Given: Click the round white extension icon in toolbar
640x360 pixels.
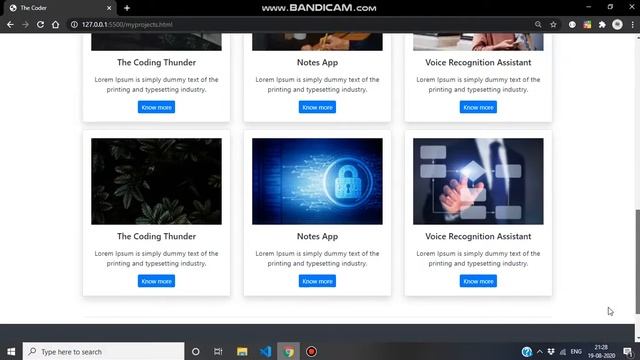Looking at the screenshot, I should click(x=572, y=24).
